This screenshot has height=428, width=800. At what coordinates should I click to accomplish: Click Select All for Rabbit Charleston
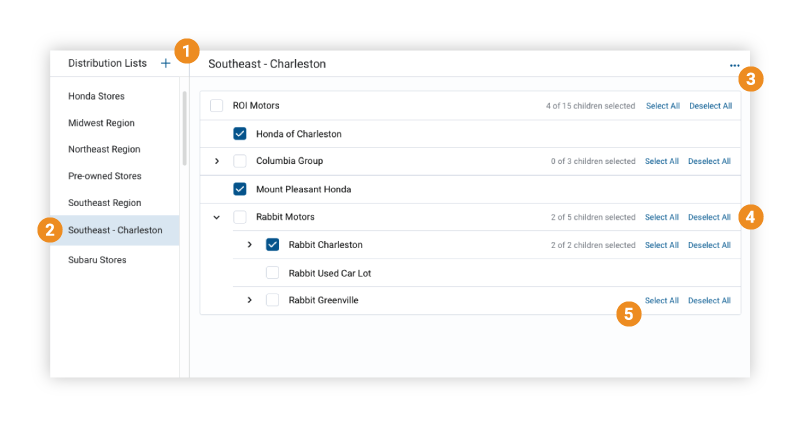[x=662, y=245]
